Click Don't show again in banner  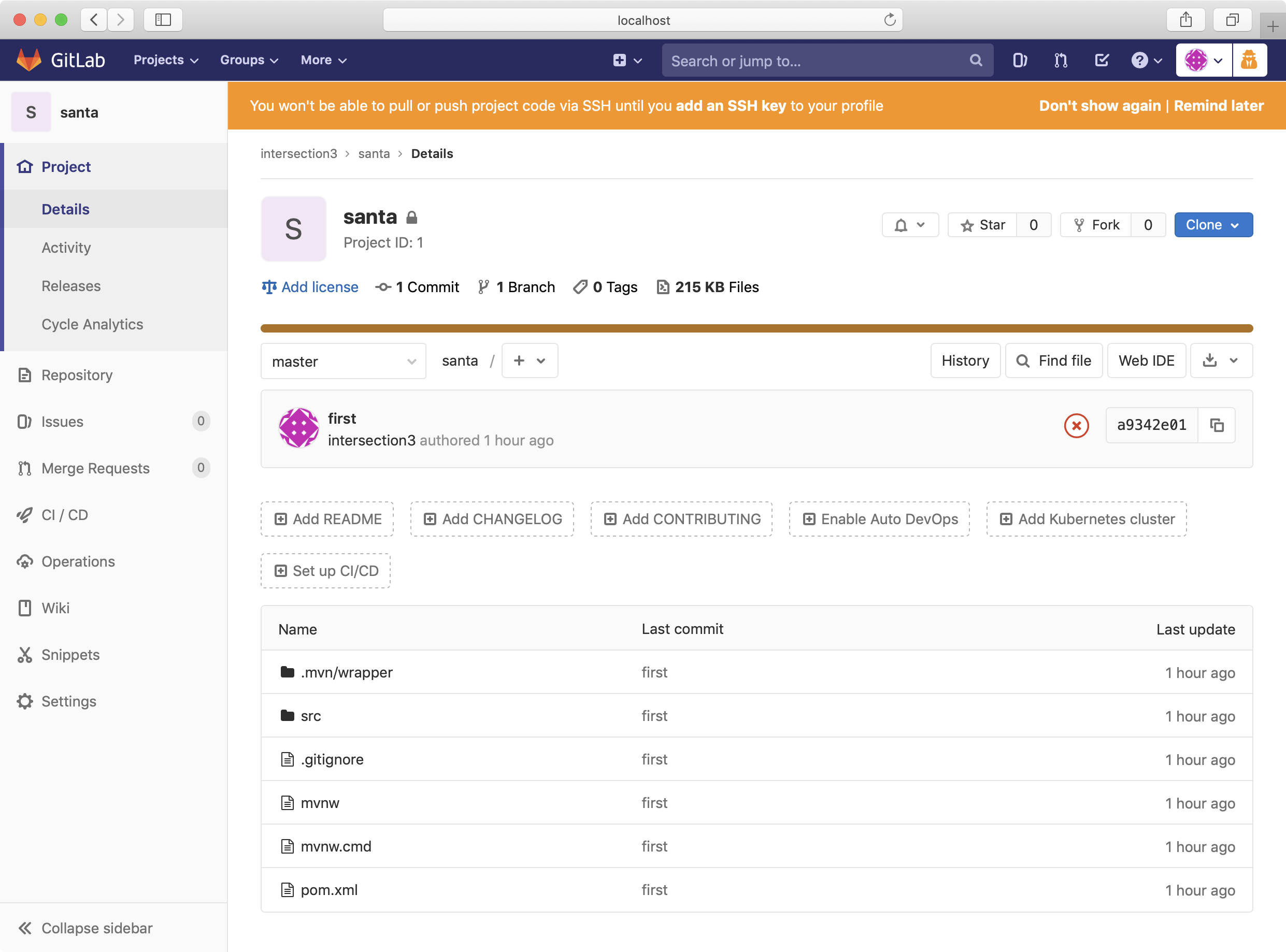click(x=1099, y=106)
